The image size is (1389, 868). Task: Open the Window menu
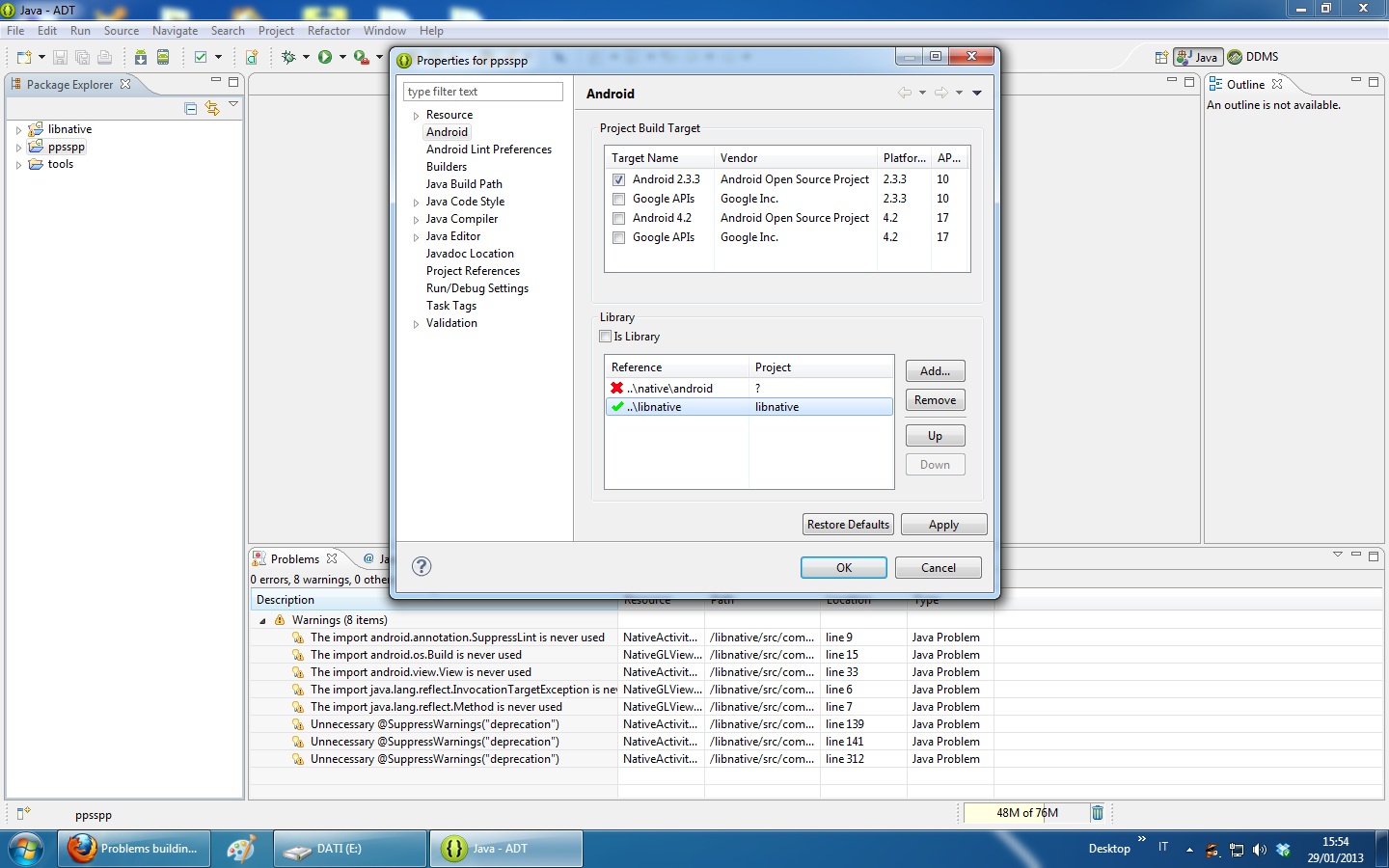385,31
